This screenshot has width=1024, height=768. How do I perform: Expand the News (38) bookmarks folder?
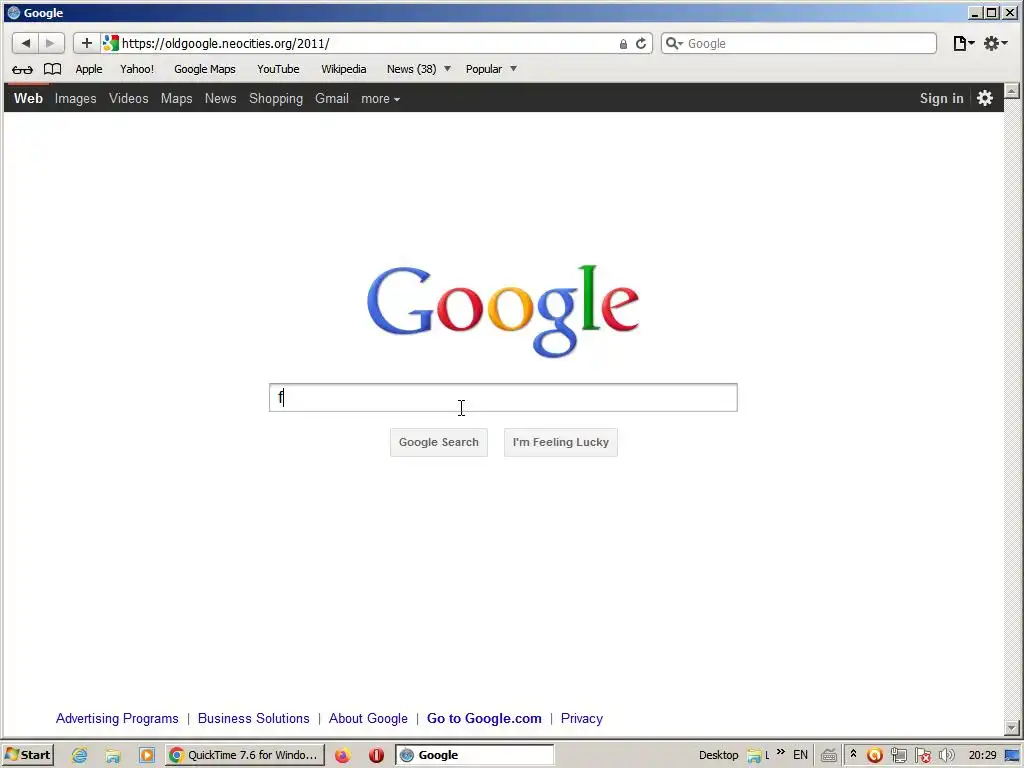(418, 69)
